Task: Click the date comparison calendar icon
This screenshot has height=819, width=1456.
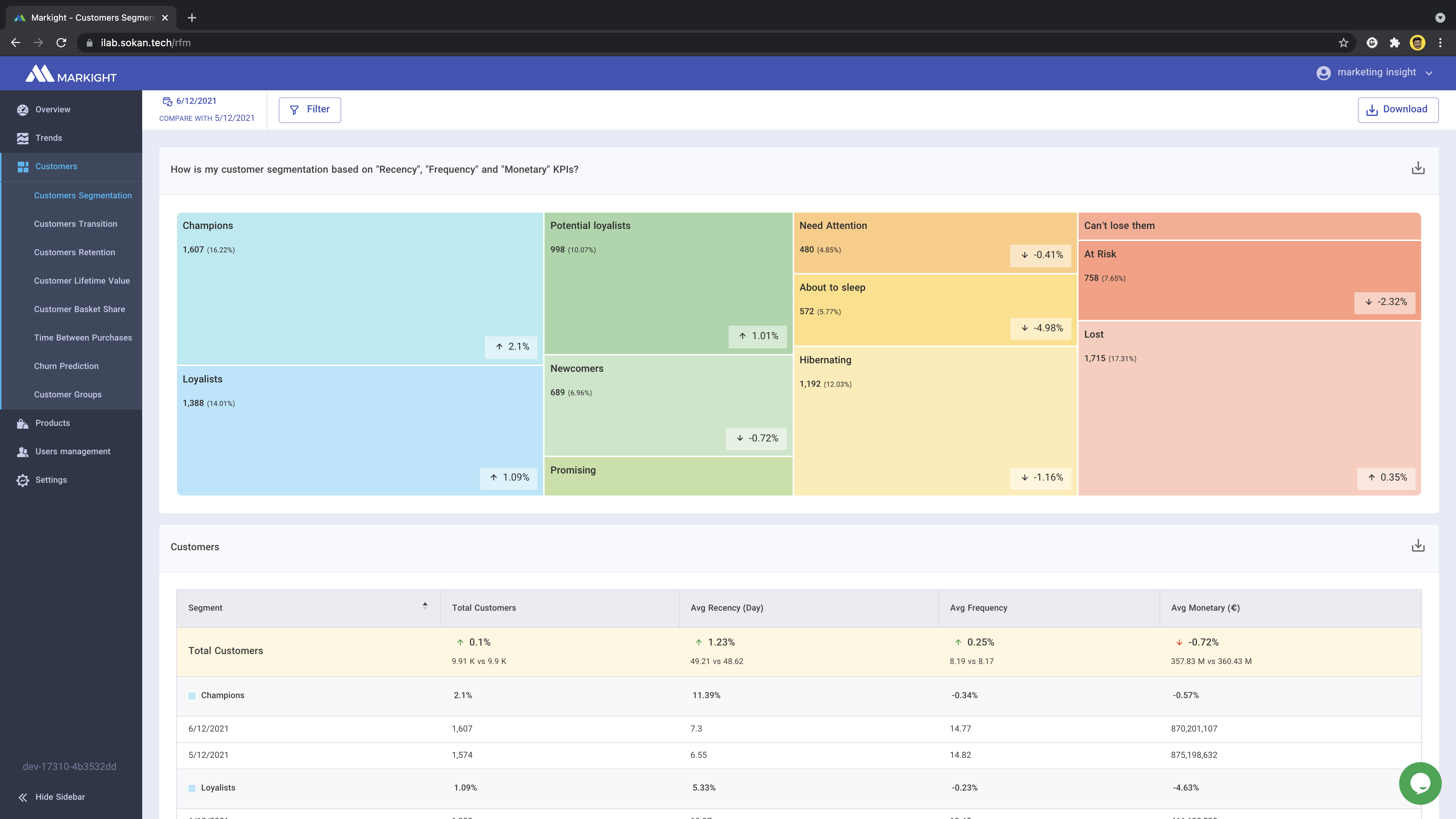Action: coord(167,101)
